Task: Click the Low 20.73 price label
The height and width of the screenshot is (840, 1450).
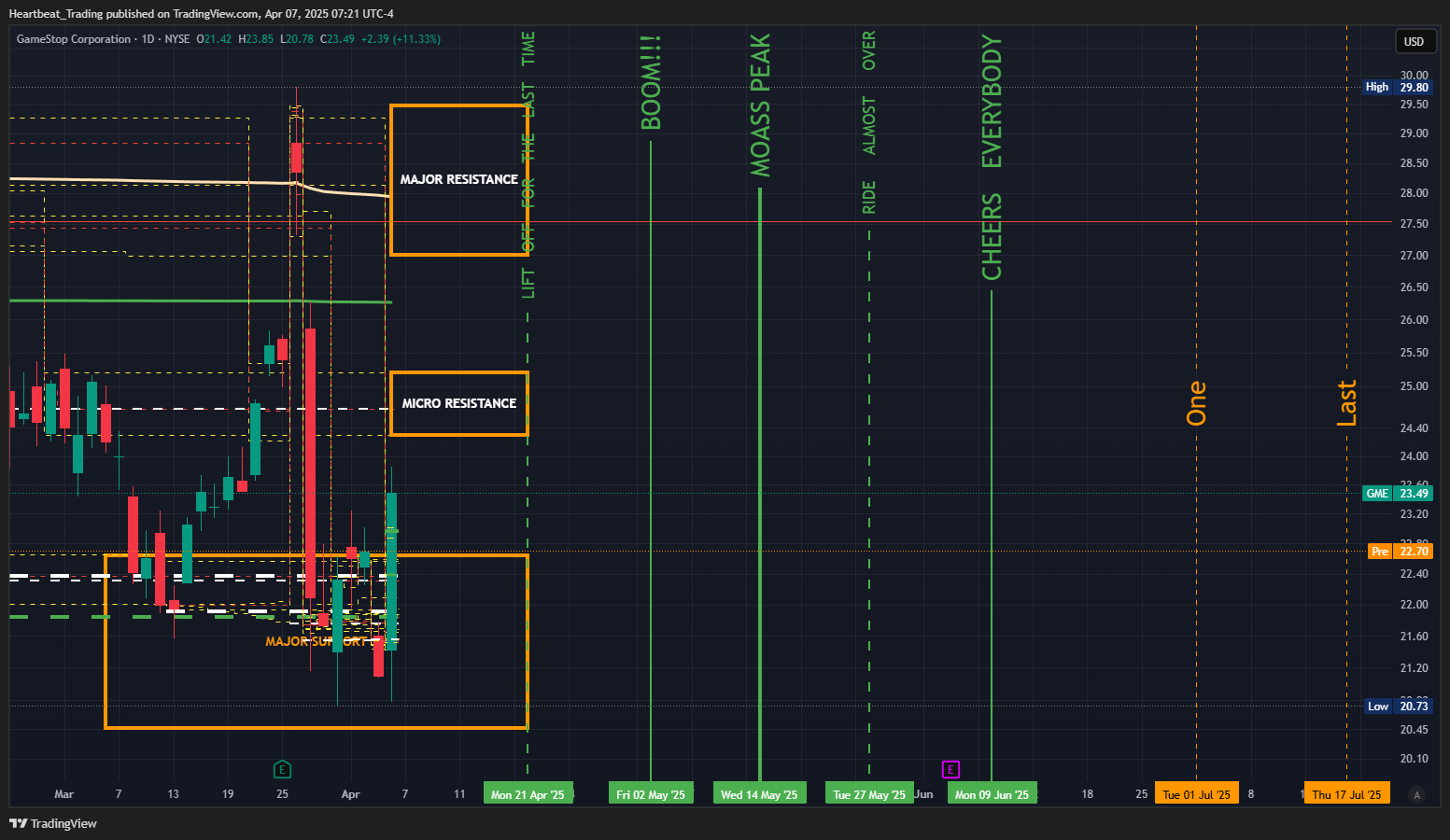Action: [1400, 706]
